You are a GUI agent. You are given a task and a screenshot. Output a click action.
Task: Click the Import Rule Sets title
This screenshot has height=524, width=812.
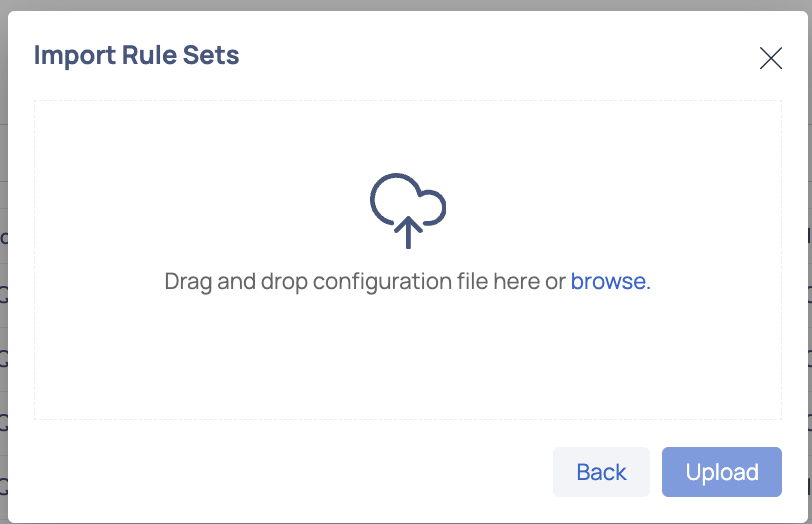[x=137, y=55]
